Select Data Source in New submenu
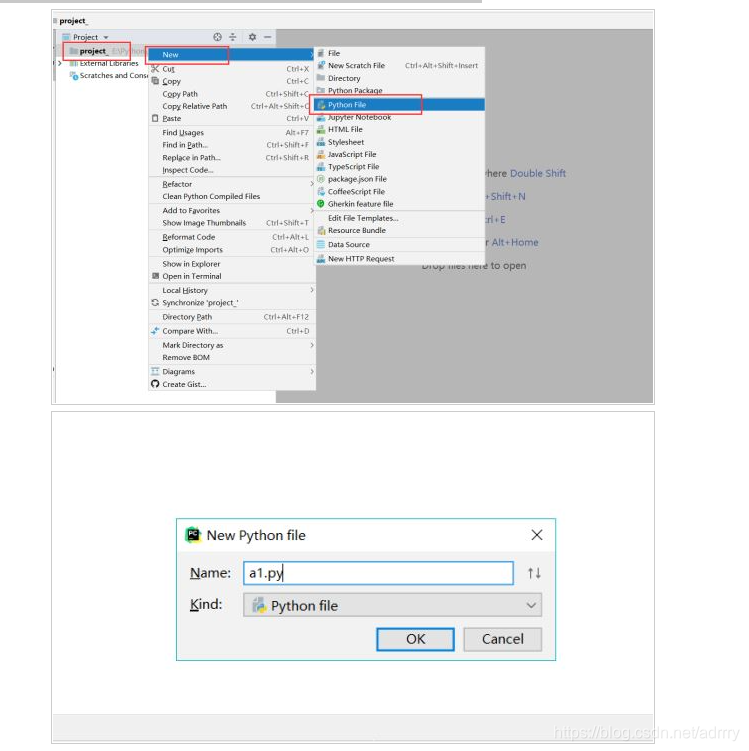 (399, 245)
